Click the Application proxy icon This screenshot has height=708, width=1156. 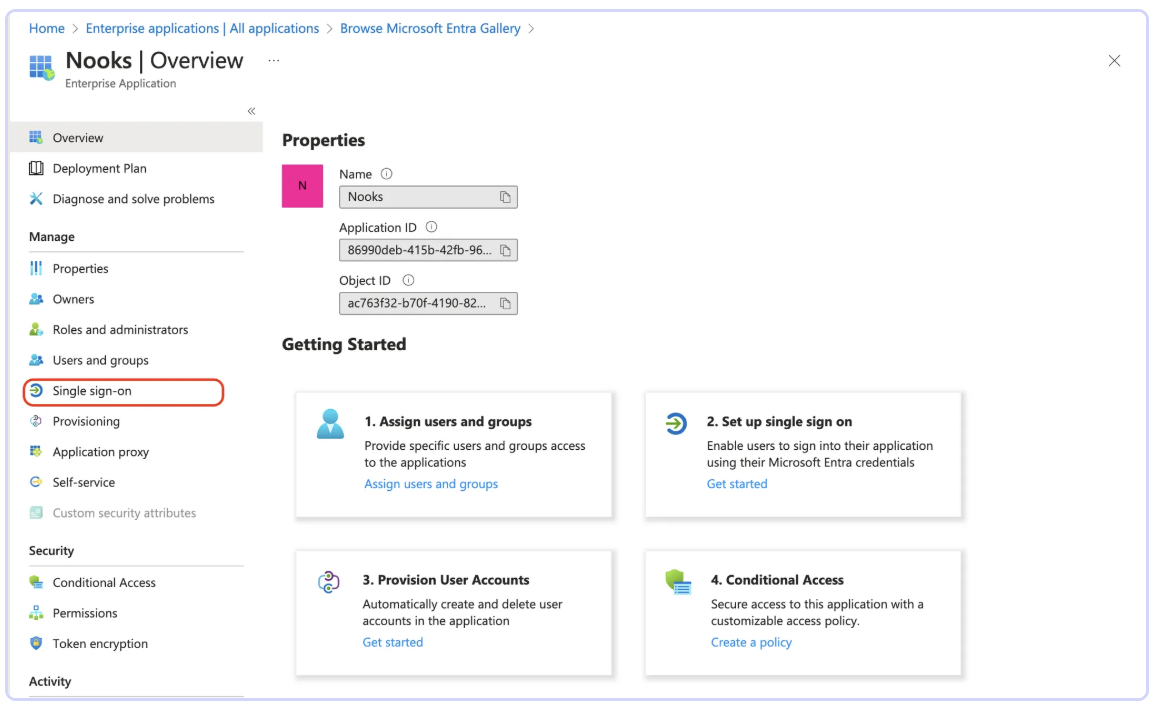tap(35, 451)
